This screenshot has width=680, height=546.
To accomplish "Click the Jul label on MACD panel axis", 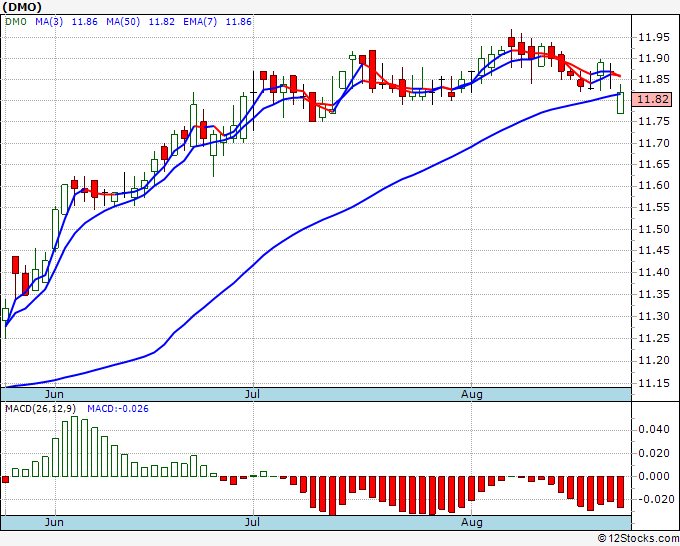I will [252, 522].
